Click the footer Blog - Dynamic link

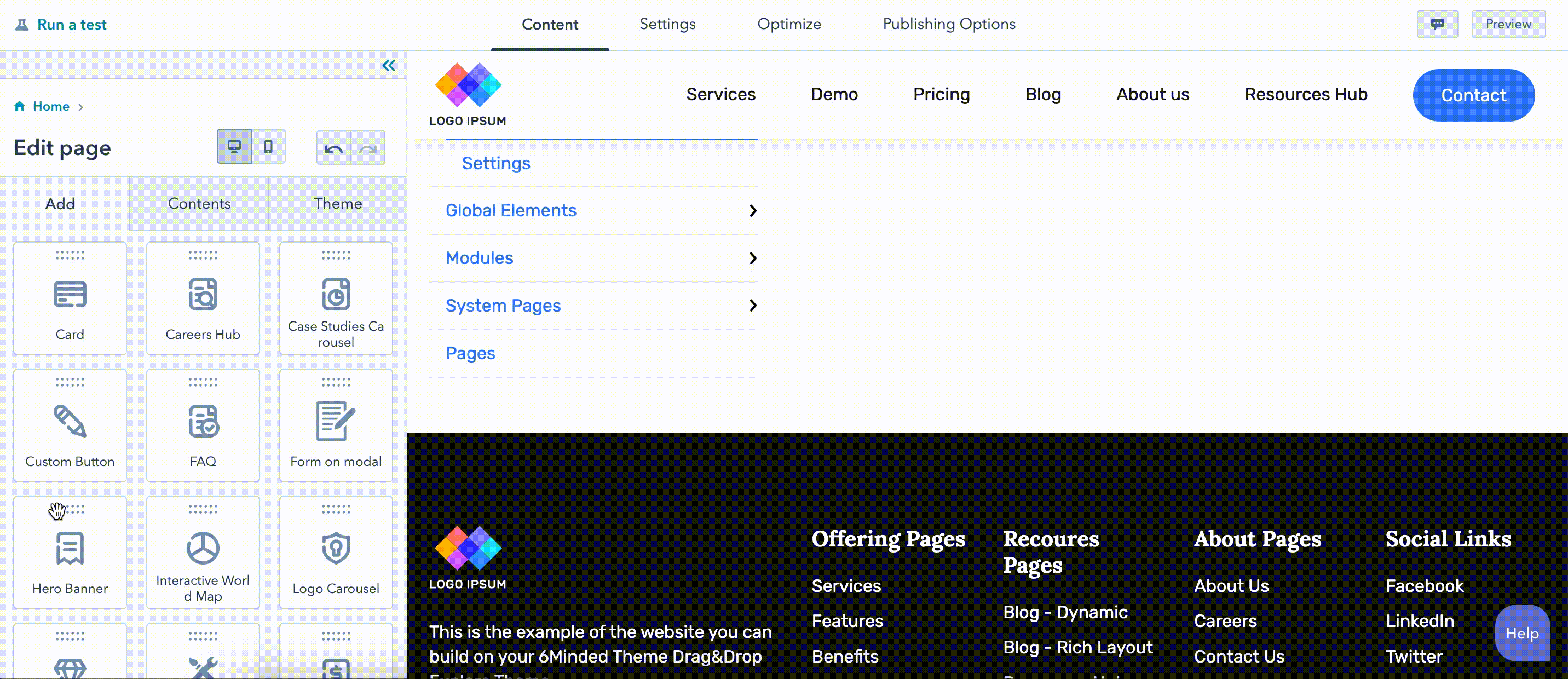click(x=1065, y=613)
